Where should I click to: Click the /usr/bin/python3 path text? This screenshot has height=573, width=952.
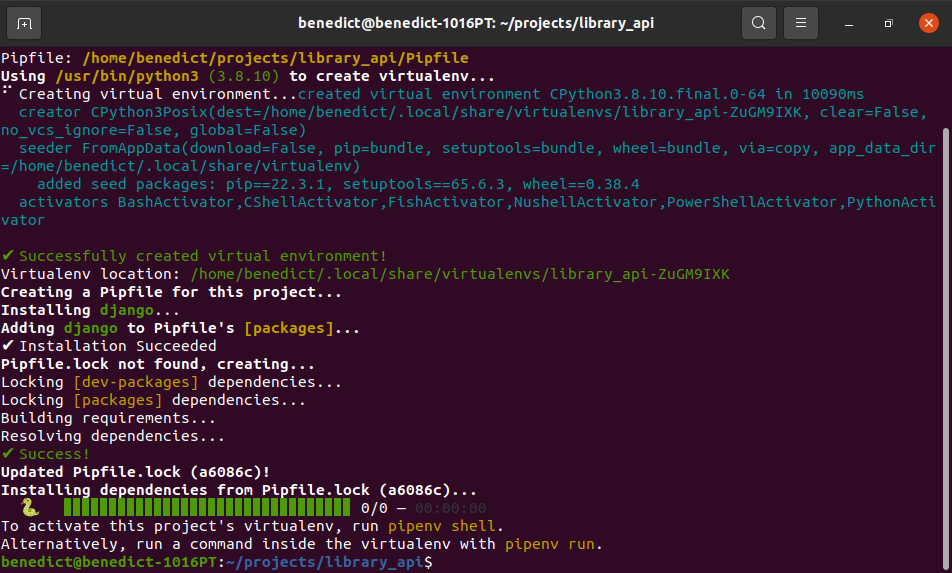click(x=127, y=76)
